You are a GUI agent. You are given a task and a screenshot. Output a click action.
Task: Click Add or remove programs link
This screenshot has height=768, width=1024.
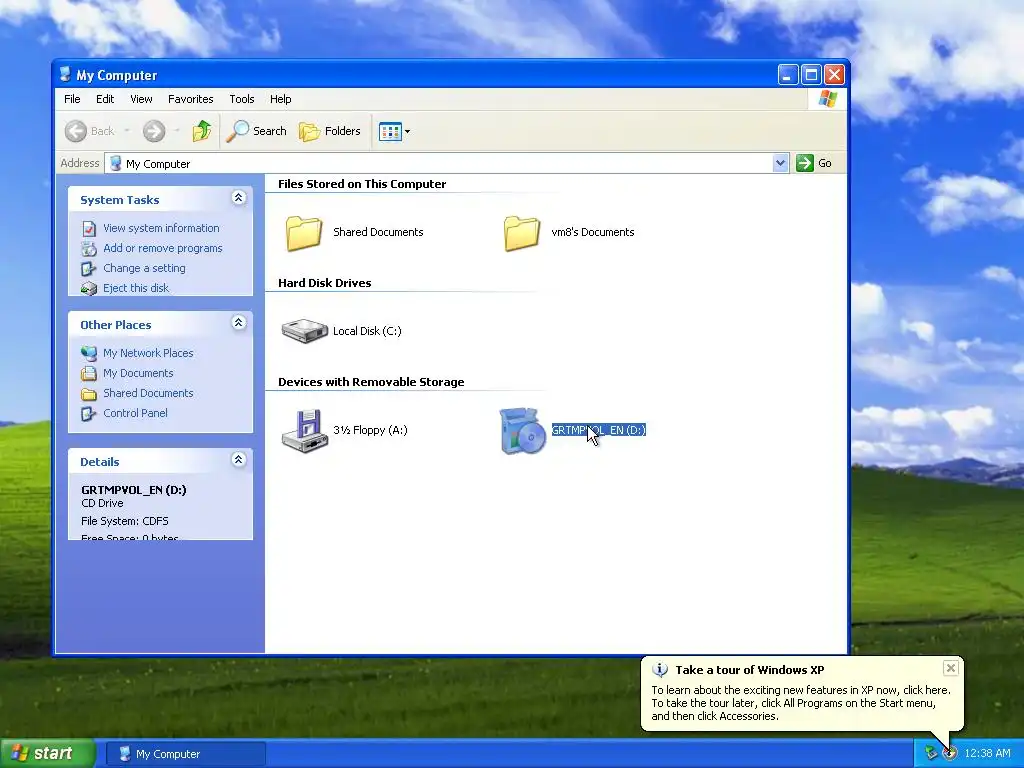[x=163, y=248]
